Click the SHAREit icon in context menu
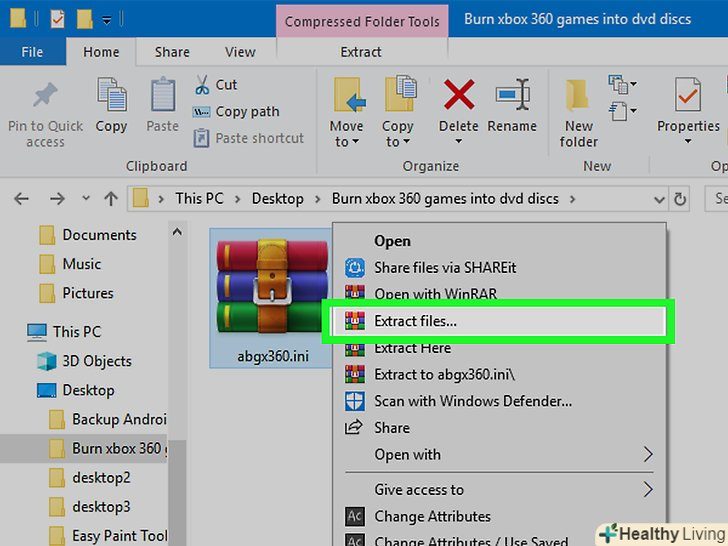728x546 pixels. (355, 267)
